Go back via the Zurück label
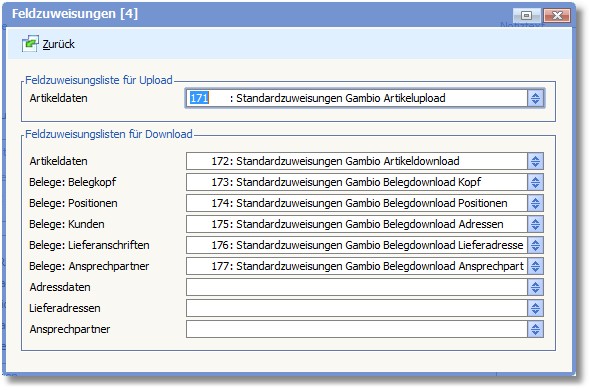Image resolution: width=590 pixels, height=390 pixels. (x=58, y=44)
